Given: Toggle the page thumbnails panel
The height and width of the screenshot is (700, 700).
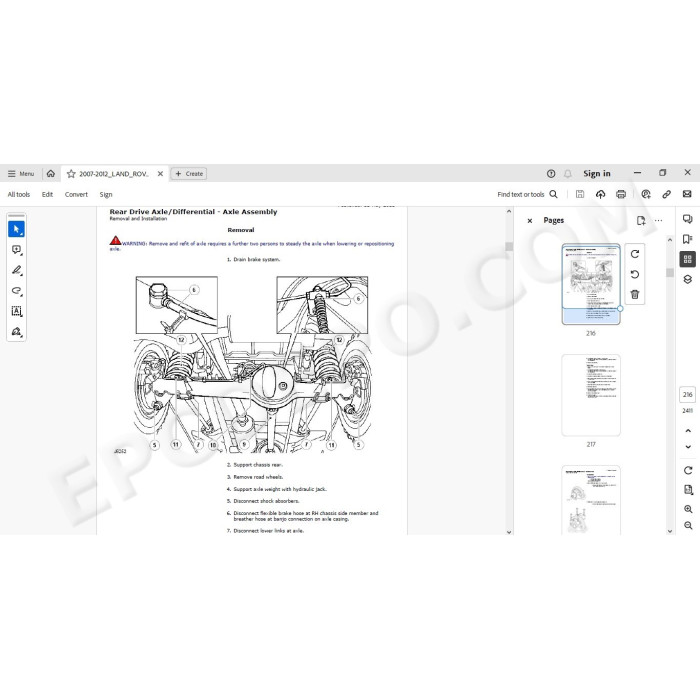Looking at the screenshot, I should click(x=688, y=259).
